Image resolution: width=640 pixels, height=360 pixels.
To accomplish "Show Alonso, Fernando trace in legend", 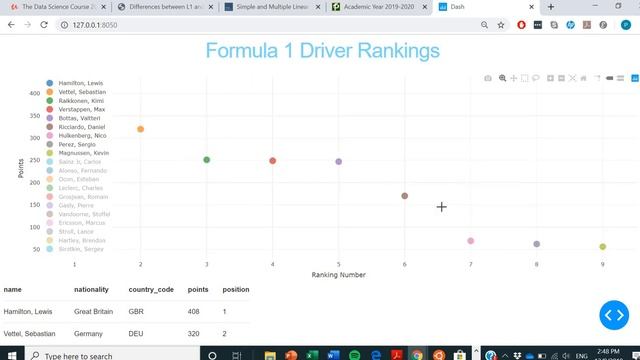I will [76, 171].
